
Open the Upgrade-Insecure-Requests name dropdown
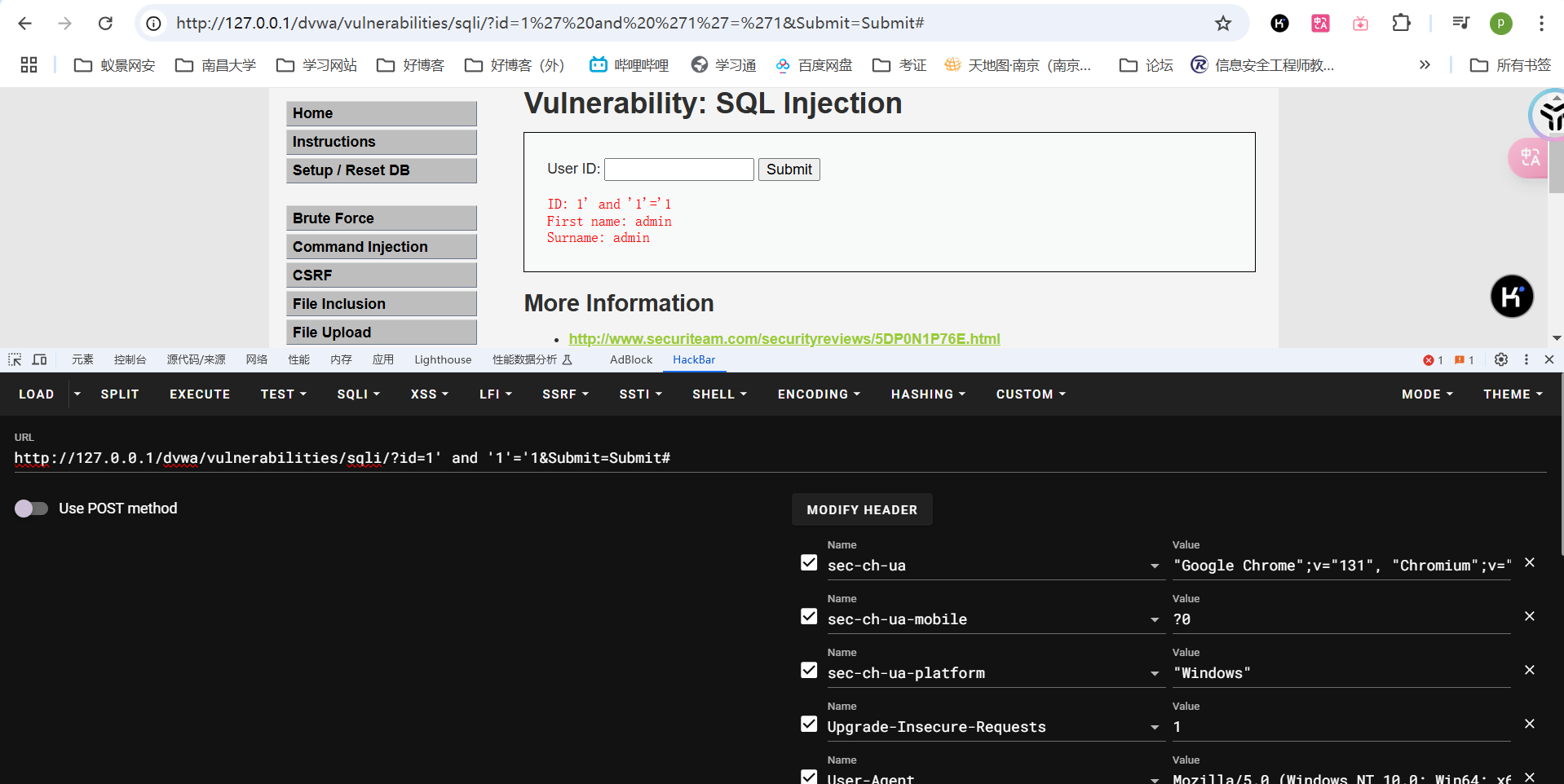coord(1155,727)
